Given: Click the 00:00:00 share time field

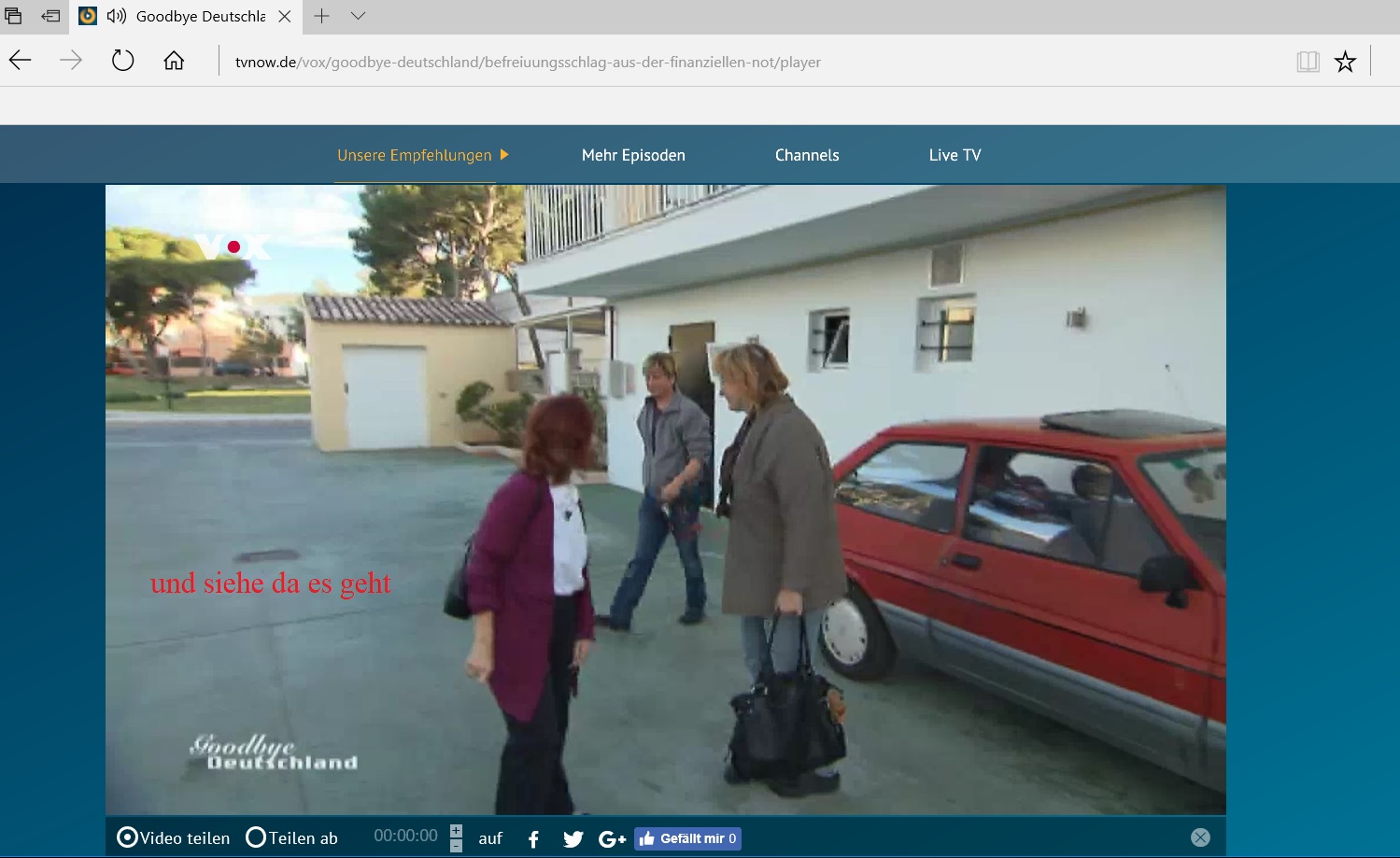Looking at the screenshot, I should click(x=405, y=836).
